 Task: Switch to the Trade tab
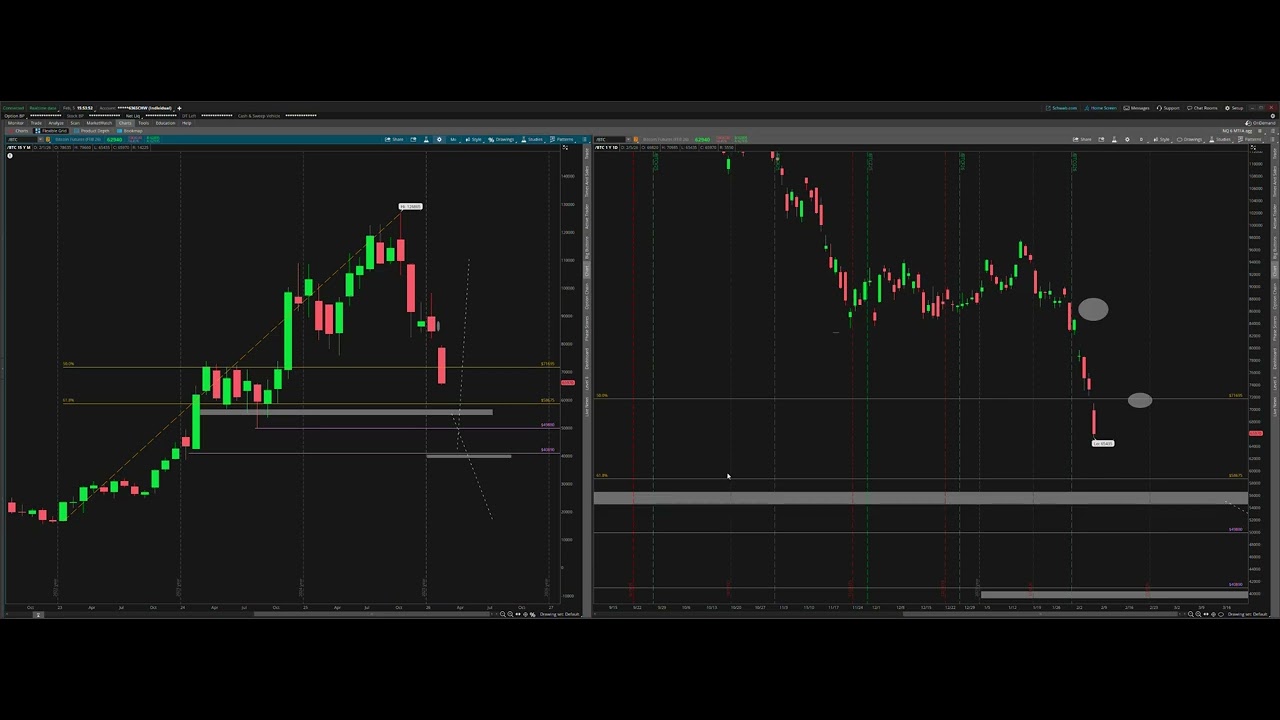pos(36,123)
